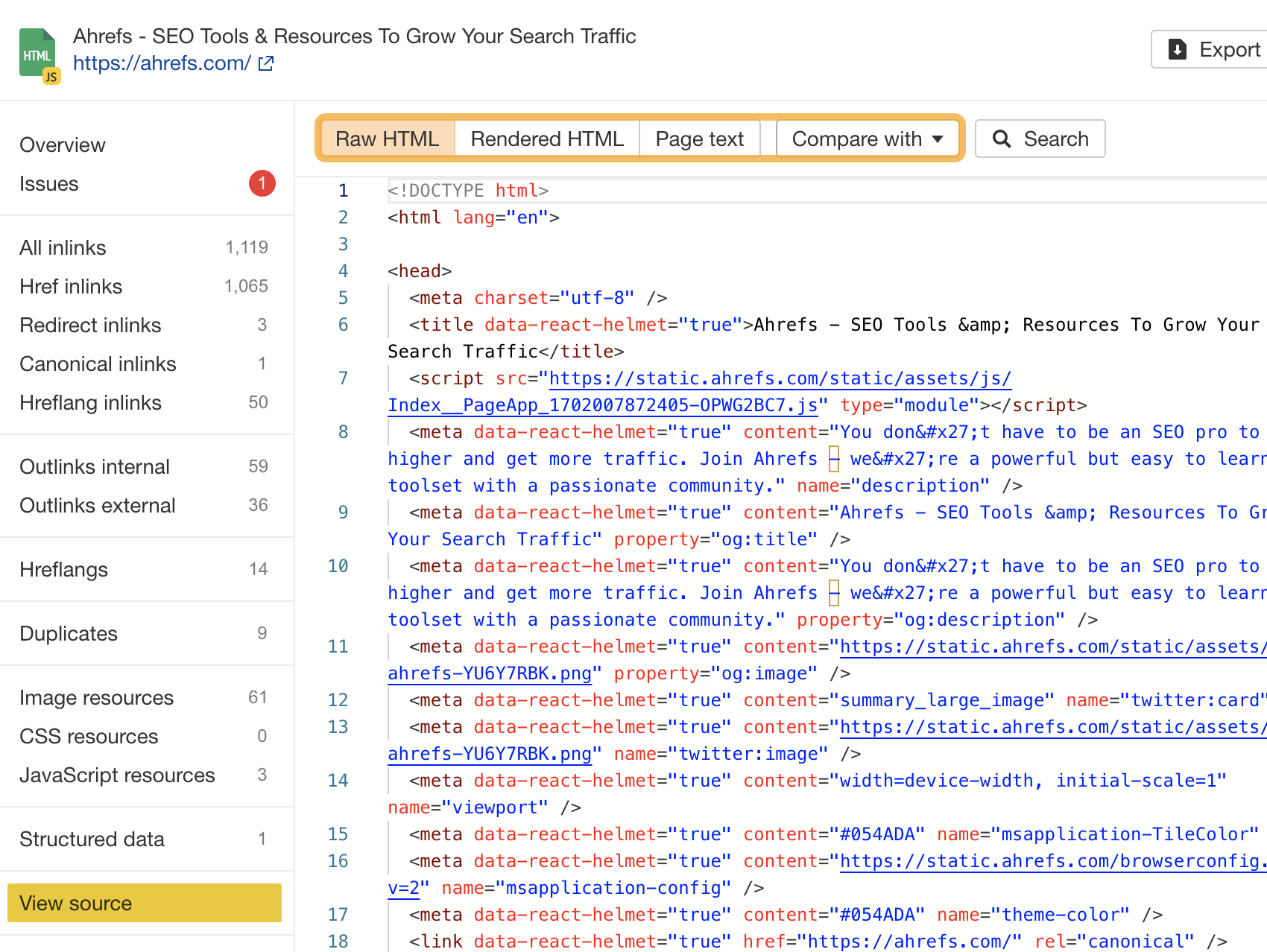Click the magnifier icon in the Search button
The image size is (1267, 952).
pos(1002,139)
